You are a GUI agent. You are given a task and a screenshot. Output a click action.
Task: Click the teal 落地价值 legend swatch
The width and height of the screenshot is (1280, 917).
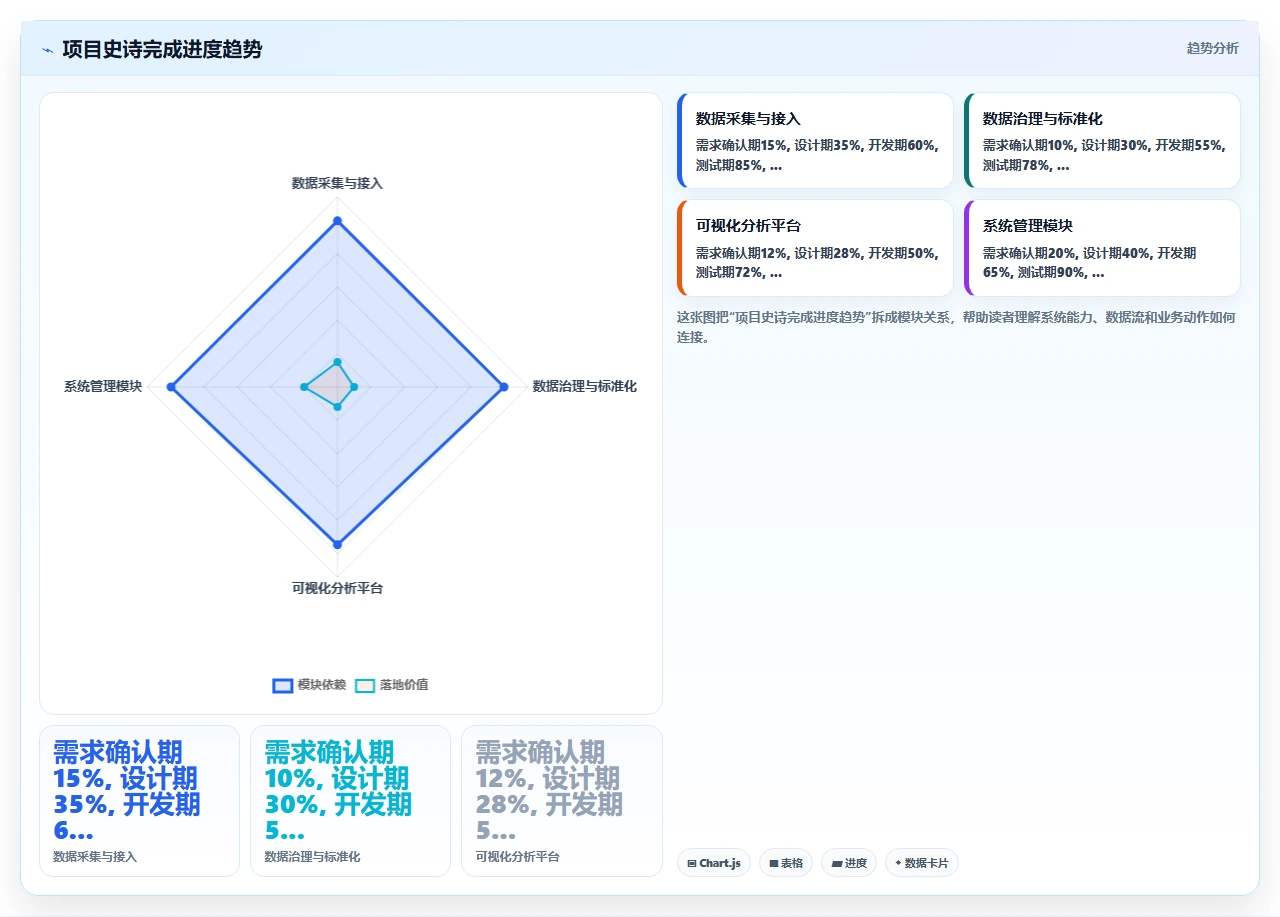tap(365, 685)
